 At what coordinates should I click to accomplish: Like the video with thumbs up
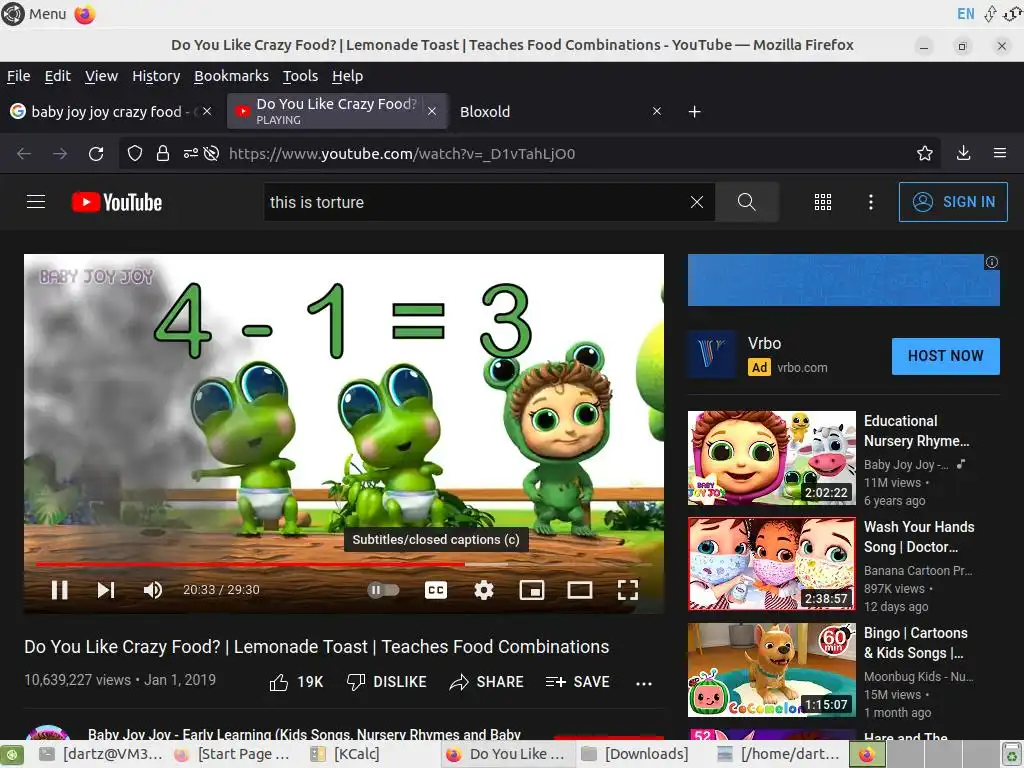pyautogui.click(x=296, y=682)
